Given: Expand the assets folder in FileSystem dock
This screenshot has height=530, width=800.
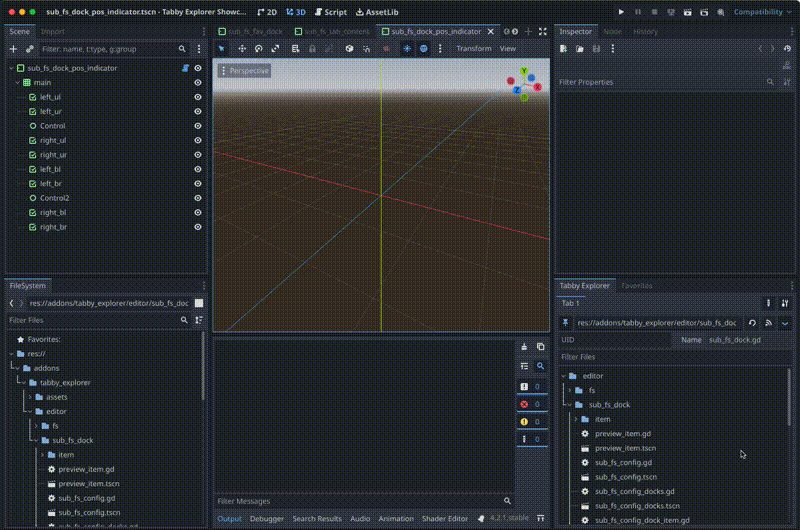Looking at the screenshot, I should pos(30,397).
